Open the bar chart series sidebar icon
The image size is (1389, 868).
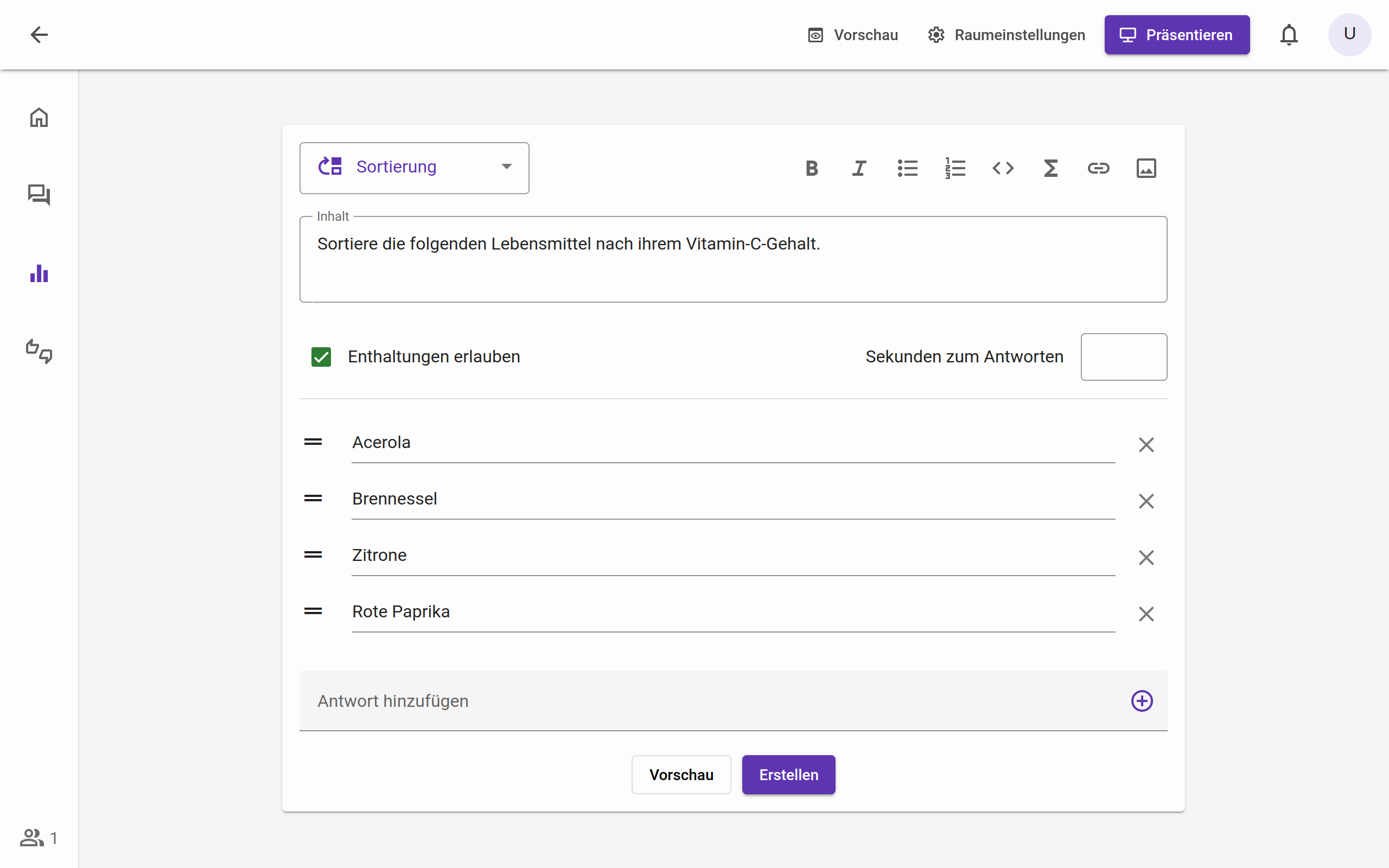[39, 273]
